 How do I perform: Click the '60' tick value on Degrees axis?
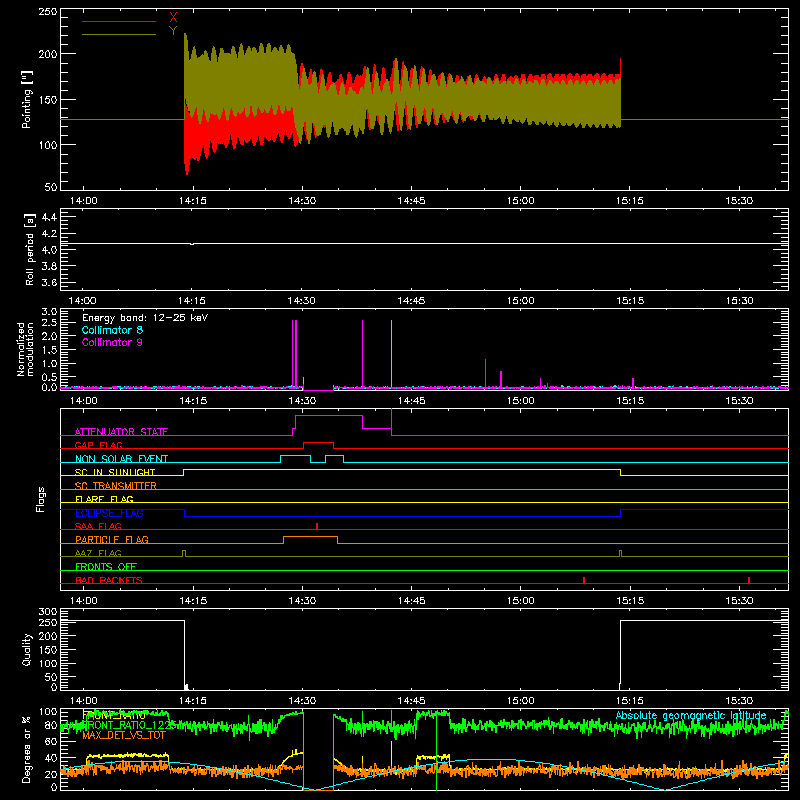pos(51,741)
